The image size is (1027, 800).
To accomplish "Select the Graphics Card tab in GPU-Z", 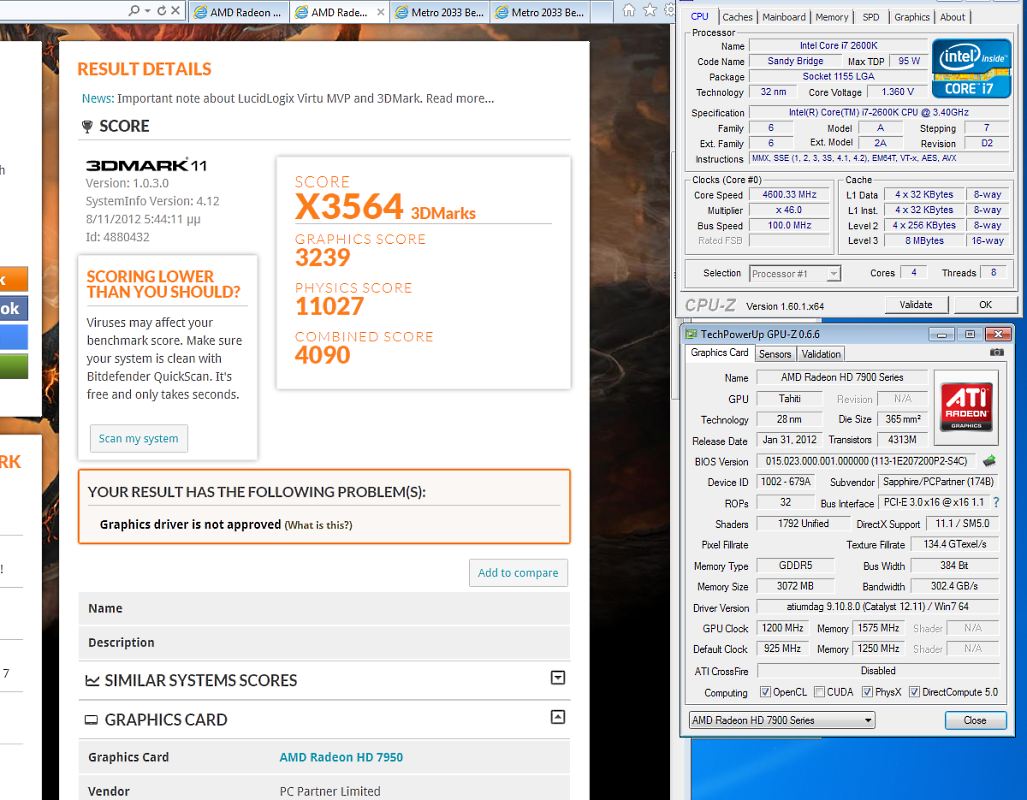I will point(719,352).
